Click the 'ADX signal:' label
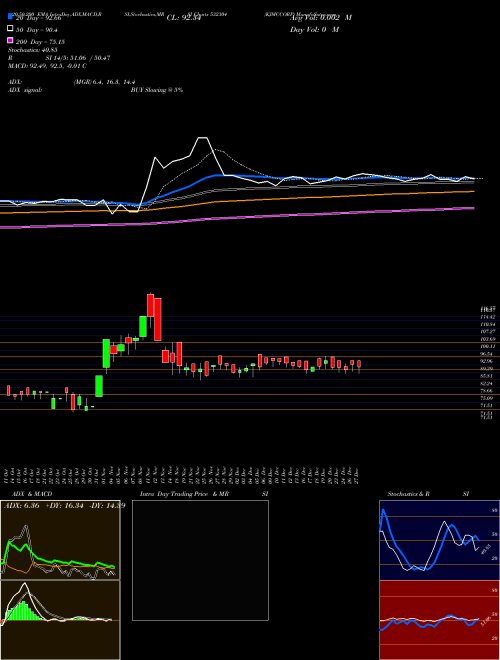The image size is (500, 660). (25, 90)
